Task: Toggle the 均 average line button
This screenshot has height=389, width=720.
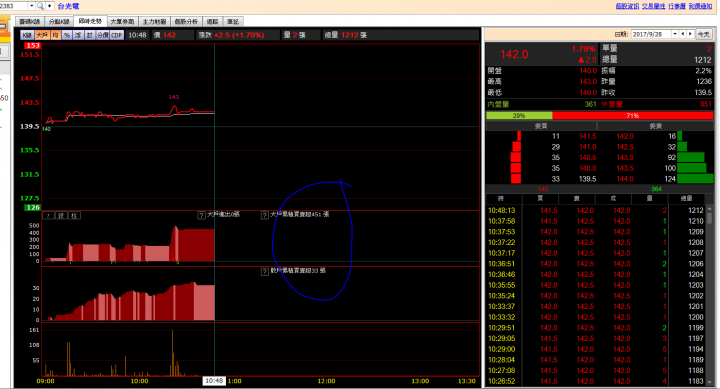Action: [55, 35]
